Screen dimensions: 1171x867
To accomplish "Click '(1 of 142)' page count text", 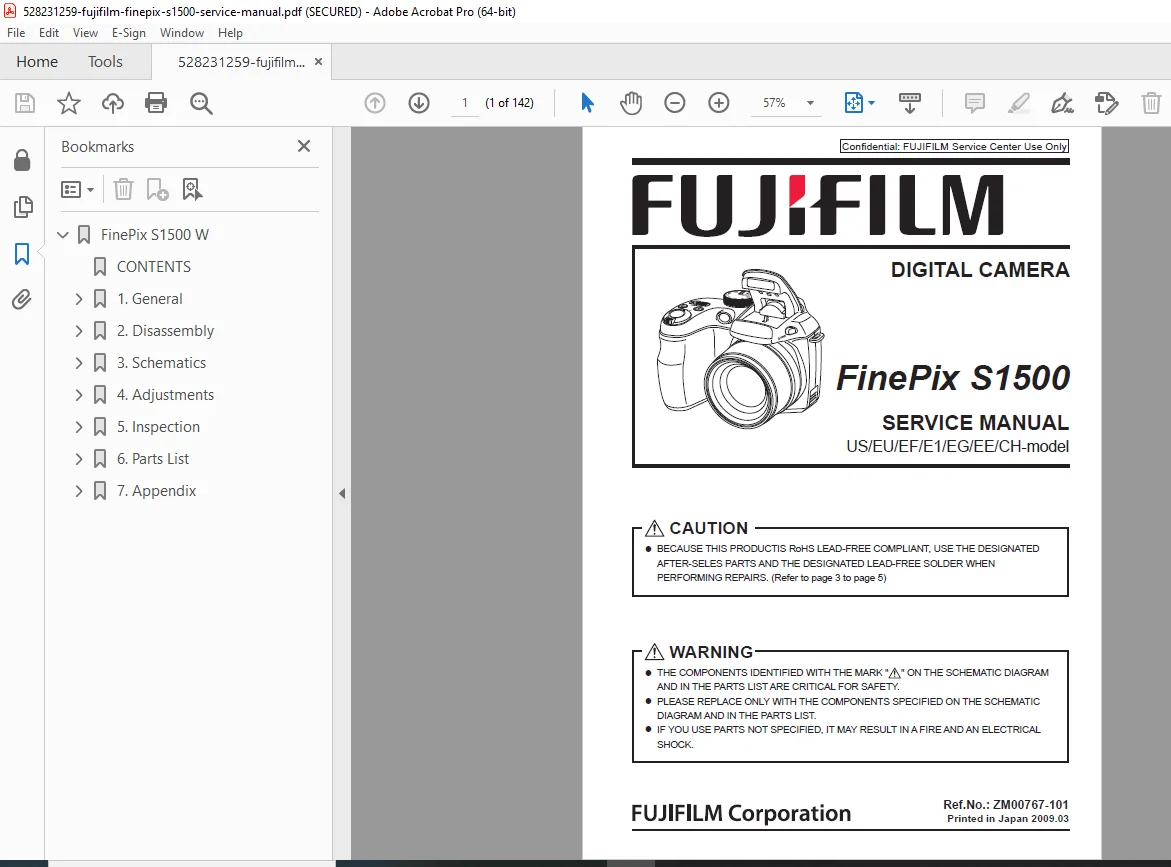I will click(509, 103).
